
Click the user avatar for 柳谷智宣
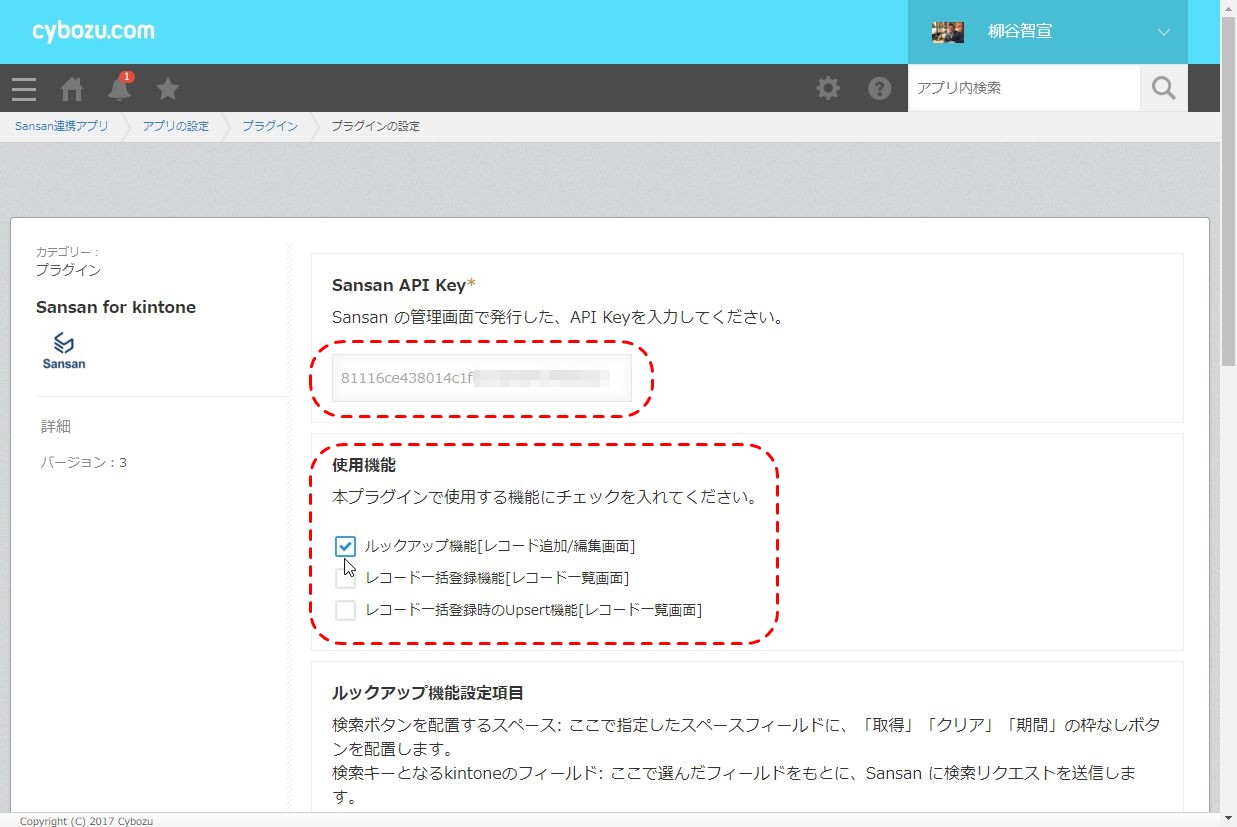click(948, 32)
